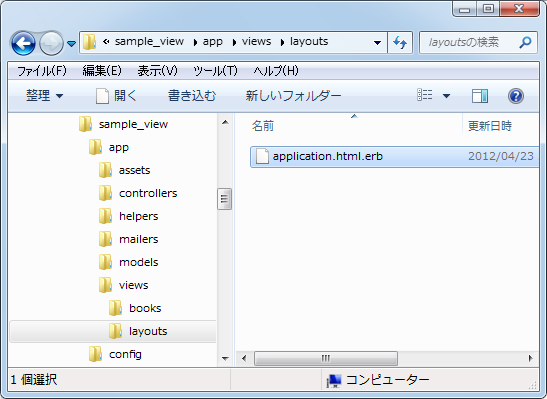This screenshot has height=399, width=547.
Task: Click the date 2012/04/23 cell
Action: (501, 156)
